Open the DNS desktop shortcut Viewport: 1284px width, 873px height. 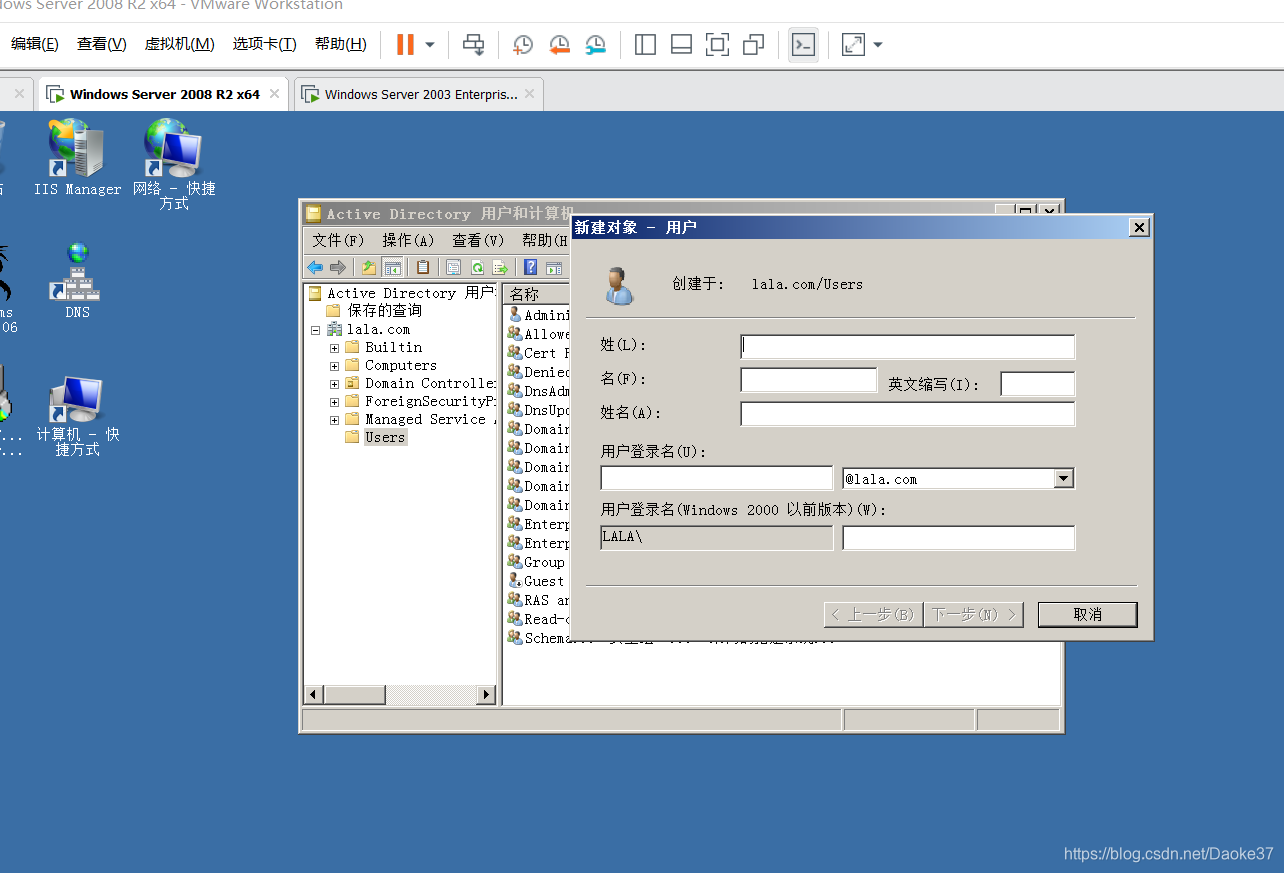tap(78, 281)
